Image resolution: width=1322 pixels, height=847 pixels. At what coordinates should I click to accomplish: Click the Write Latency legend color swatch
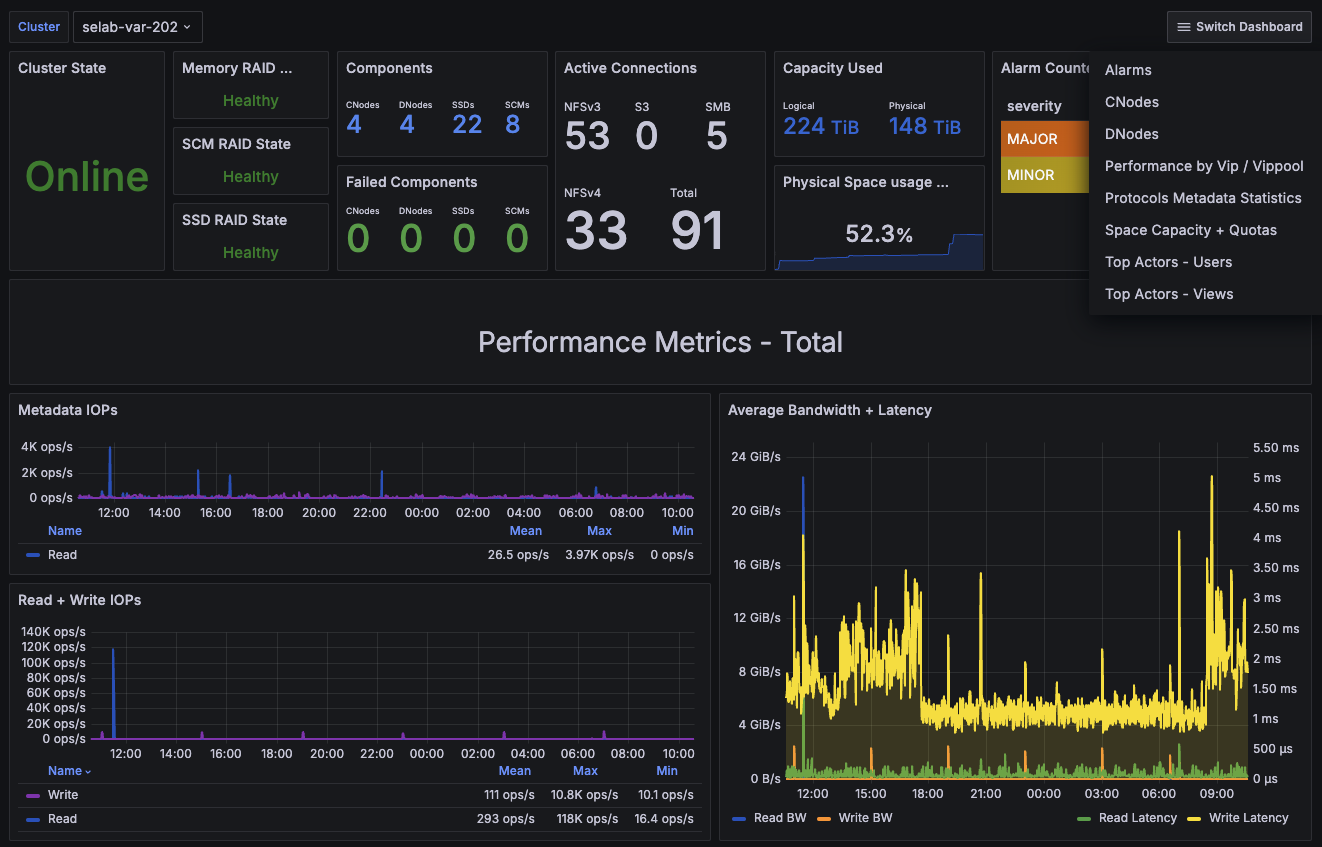pos(1194,818)
